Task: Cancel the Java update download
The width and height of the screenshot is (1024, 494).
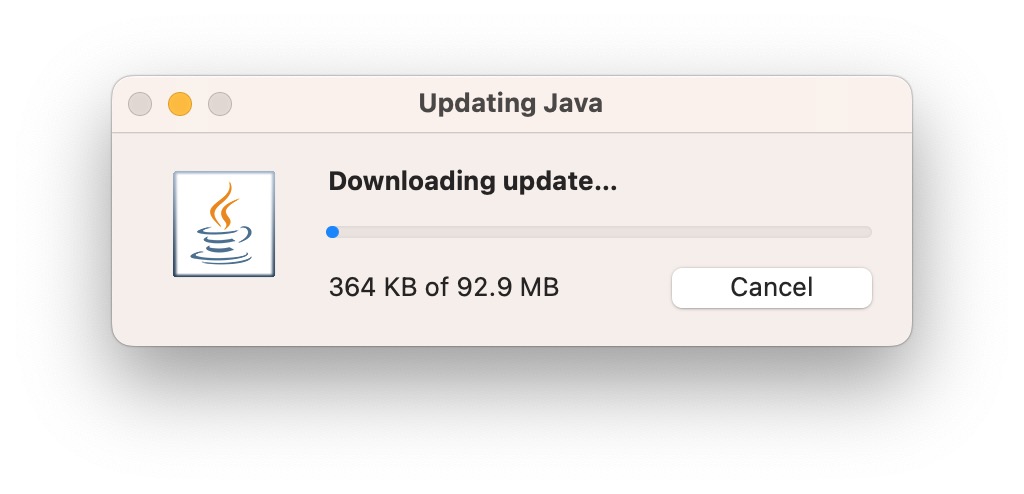Action: click(x=772, y=288)
